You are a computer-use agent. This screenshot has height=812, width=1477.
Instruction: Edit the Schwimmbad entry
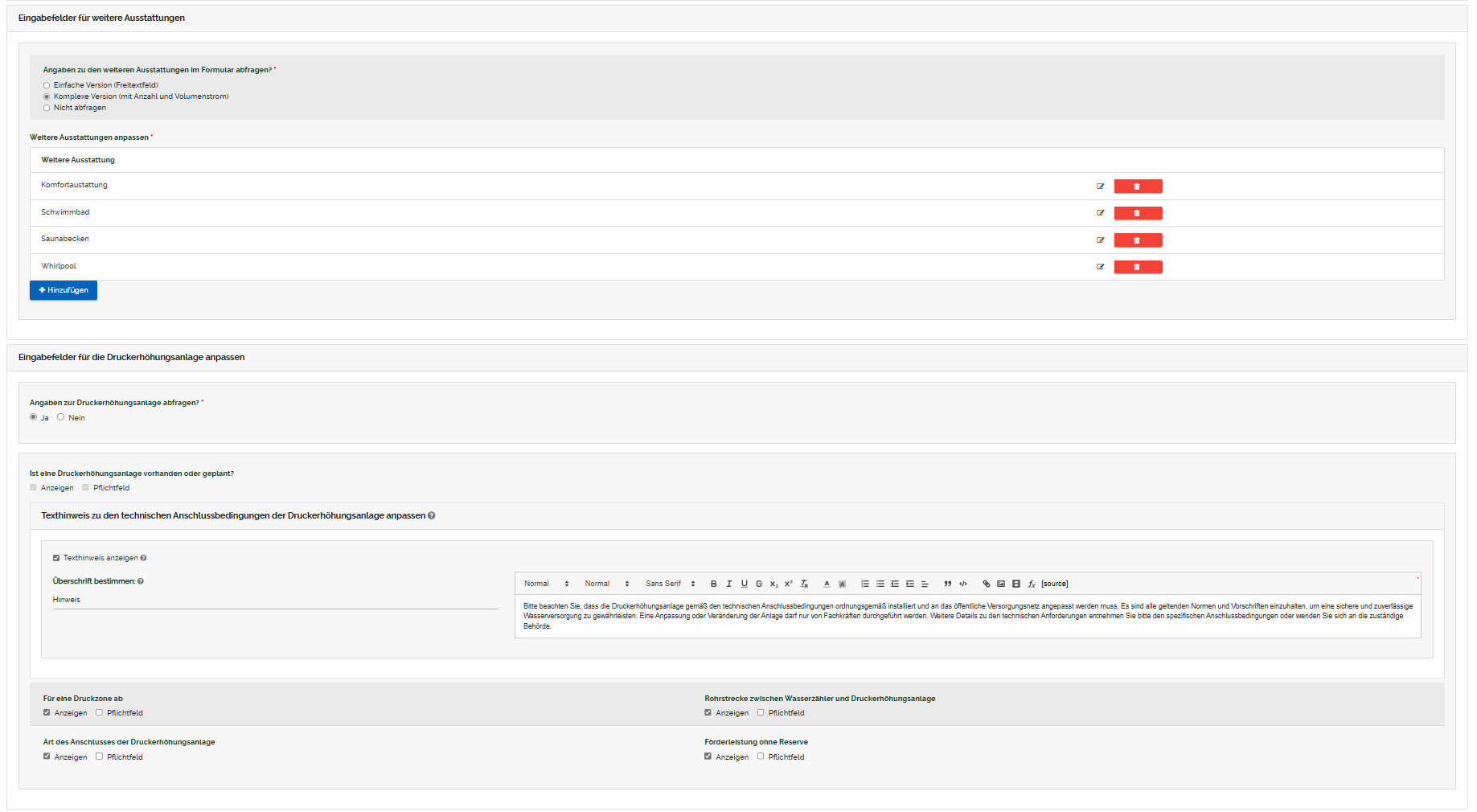[1100, 213]
